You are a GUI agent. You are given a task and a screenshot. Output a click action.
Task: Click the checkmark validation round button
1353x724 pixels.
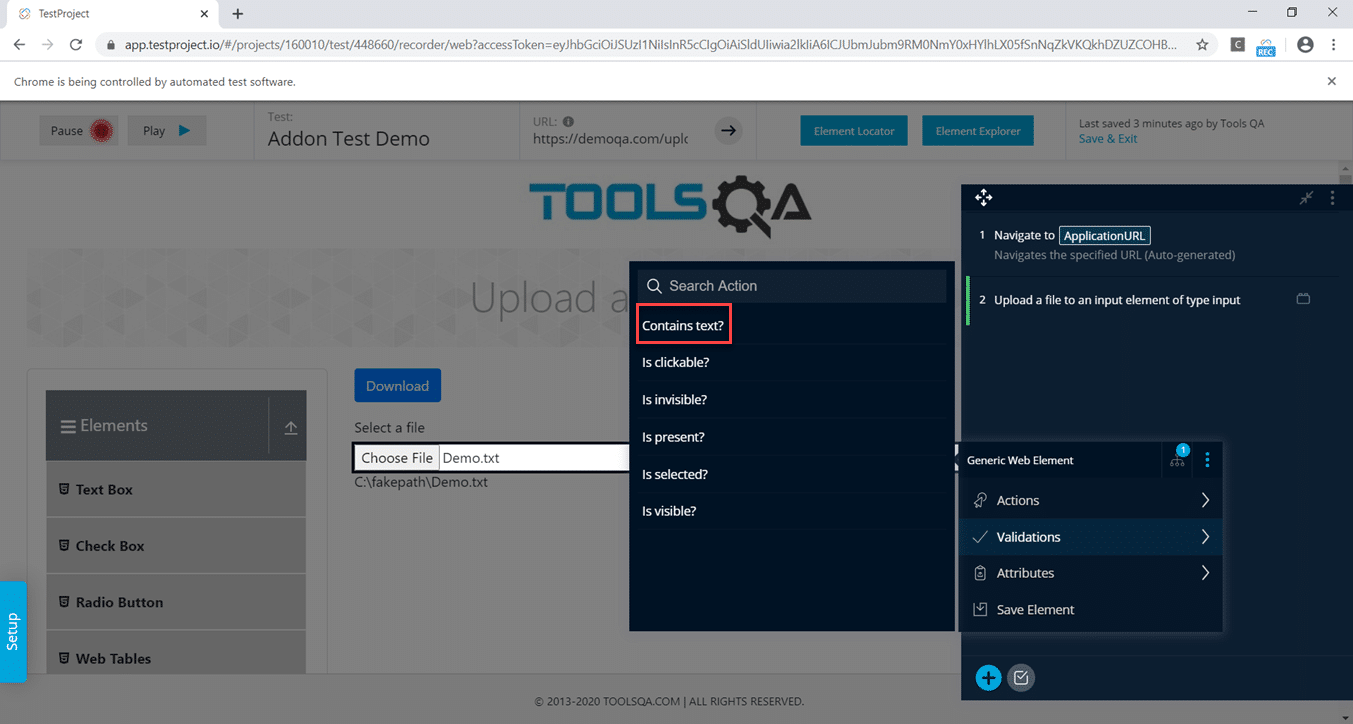click(x=1021, y=678)
